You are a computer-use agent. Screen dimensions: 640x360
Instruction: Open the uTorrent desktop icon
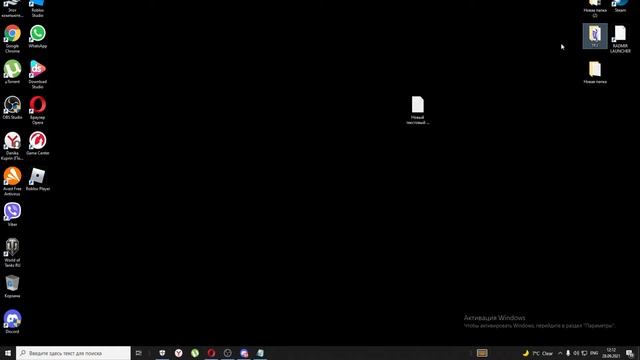(x=12, y=72)
